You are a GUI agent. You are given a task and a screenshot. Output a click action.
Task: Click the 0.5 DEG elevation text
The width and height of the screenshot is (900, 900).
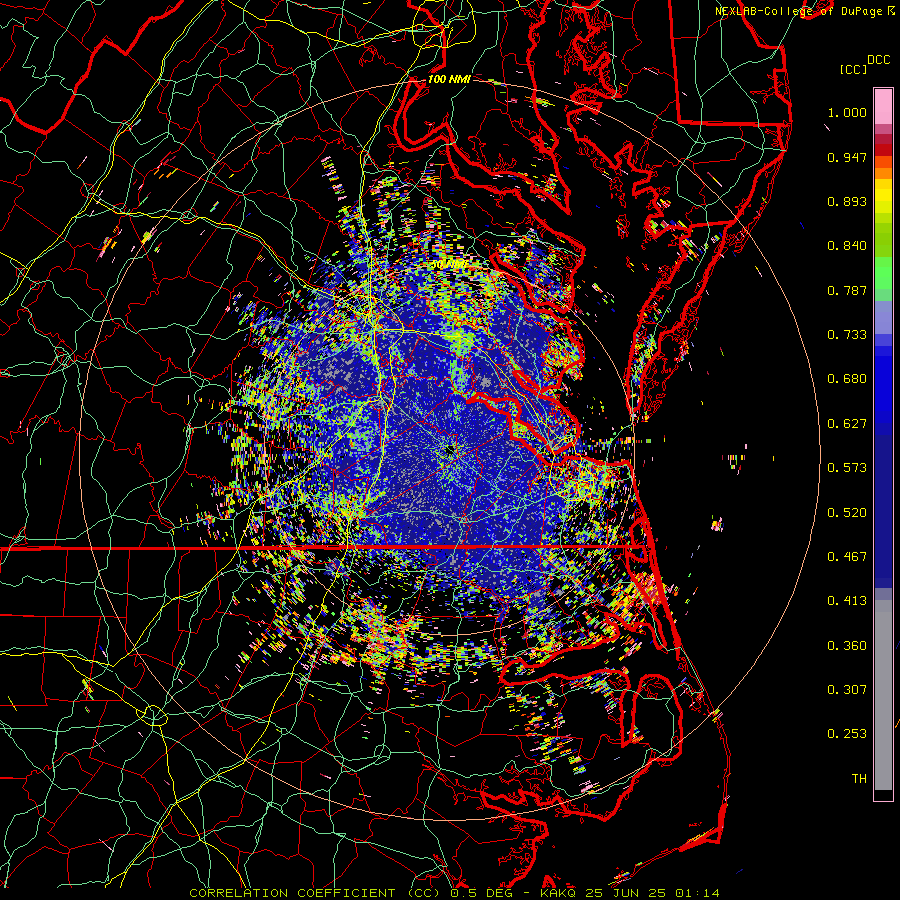click(x=481, y=893)
